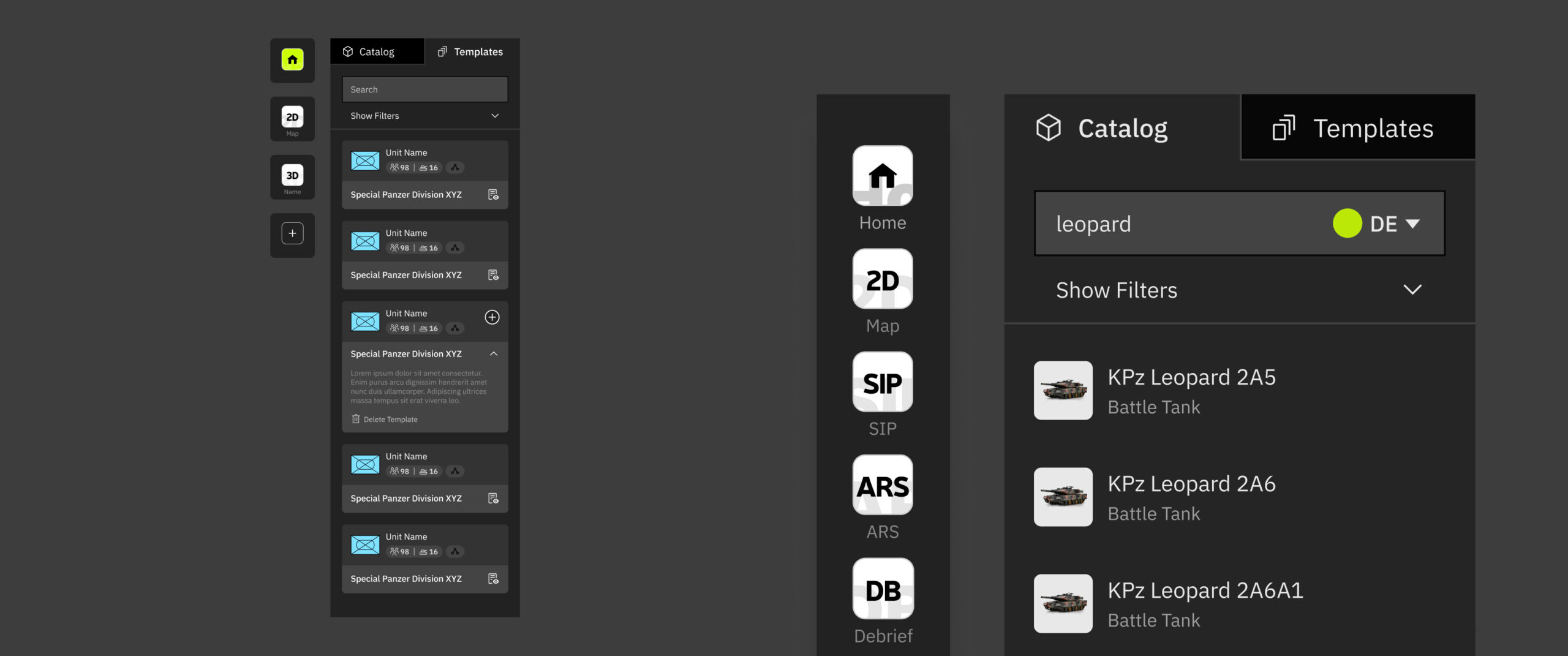The image size is (1568, 656).
Task: Add the expanded template with circled plus
Action: point(492,317)
